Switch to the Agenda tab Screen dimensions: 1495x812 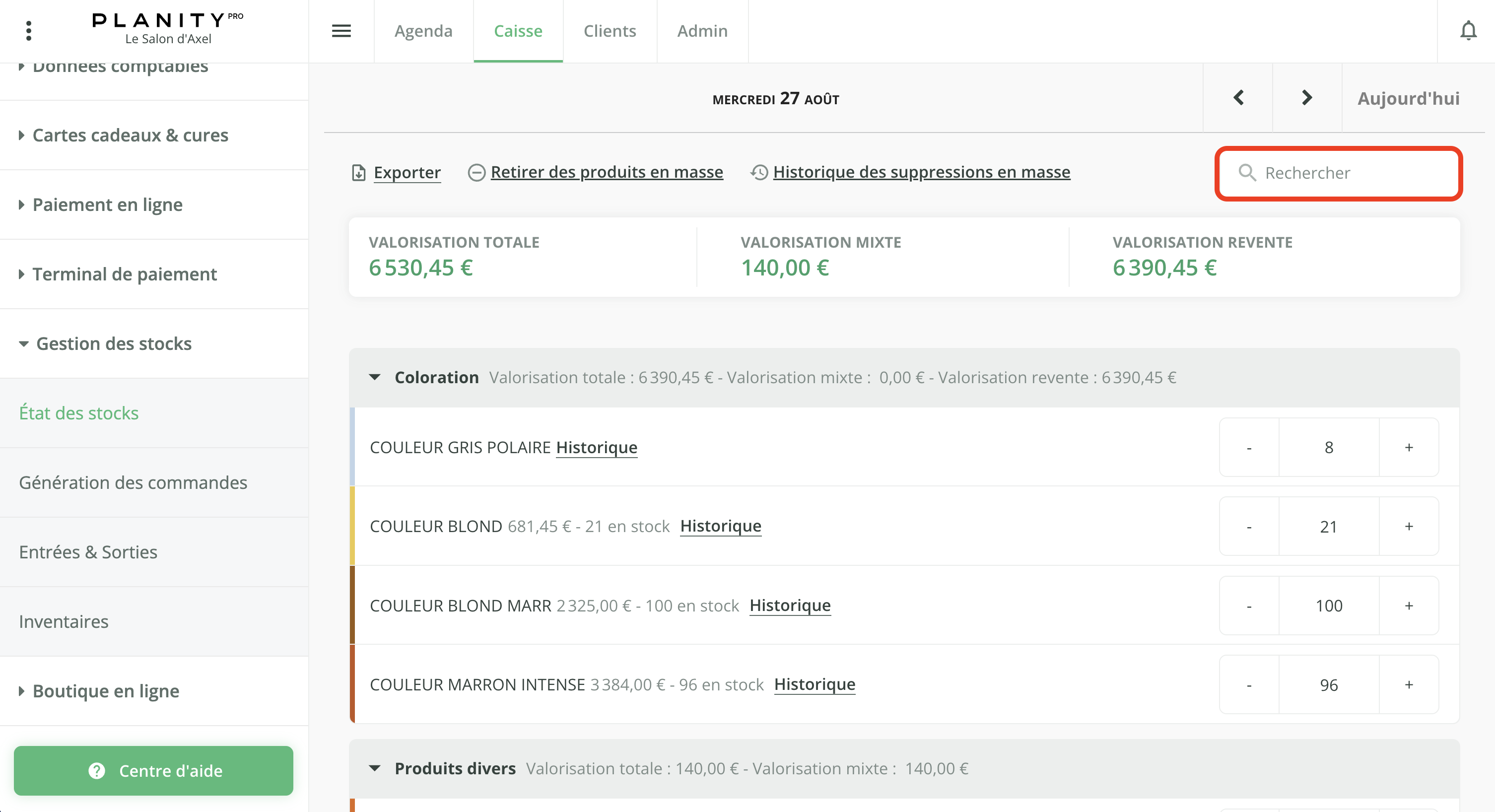(423, 31)
